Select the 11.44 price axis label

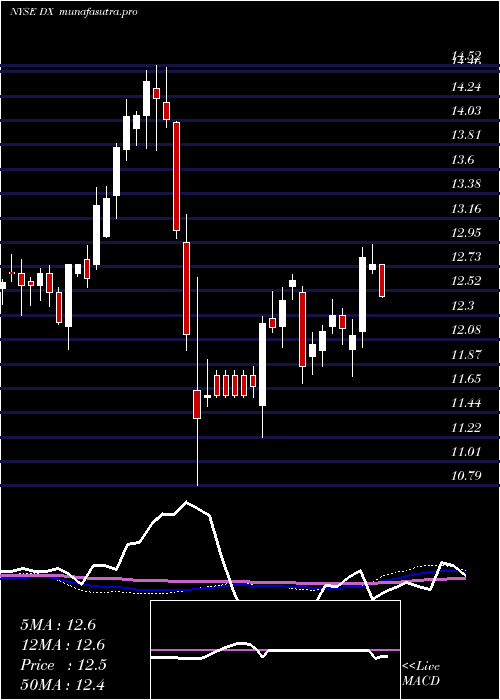(x=467, y=403)
